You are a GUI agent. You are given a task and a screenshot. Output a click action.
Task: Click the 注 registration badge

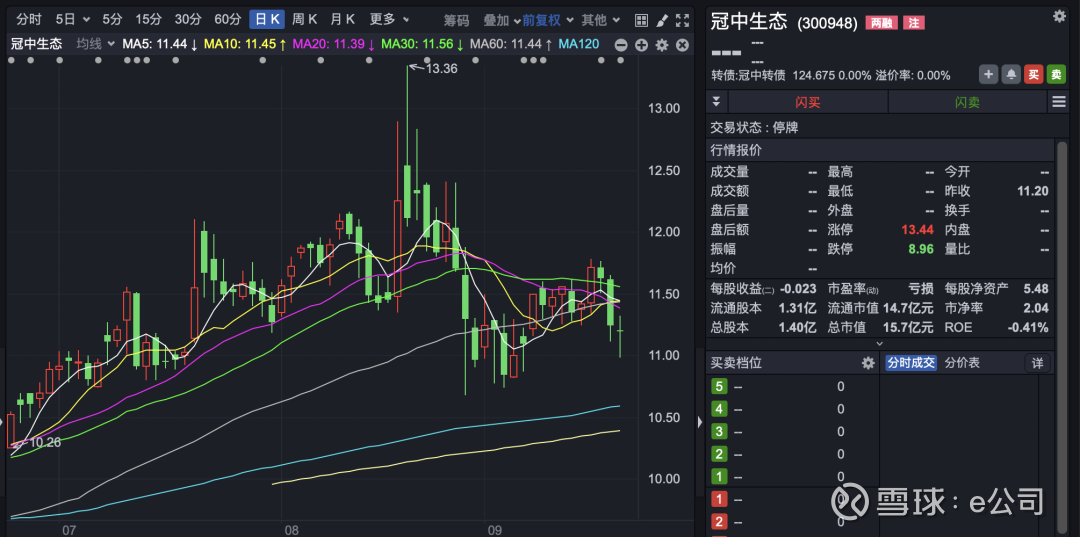pos(913,23)
